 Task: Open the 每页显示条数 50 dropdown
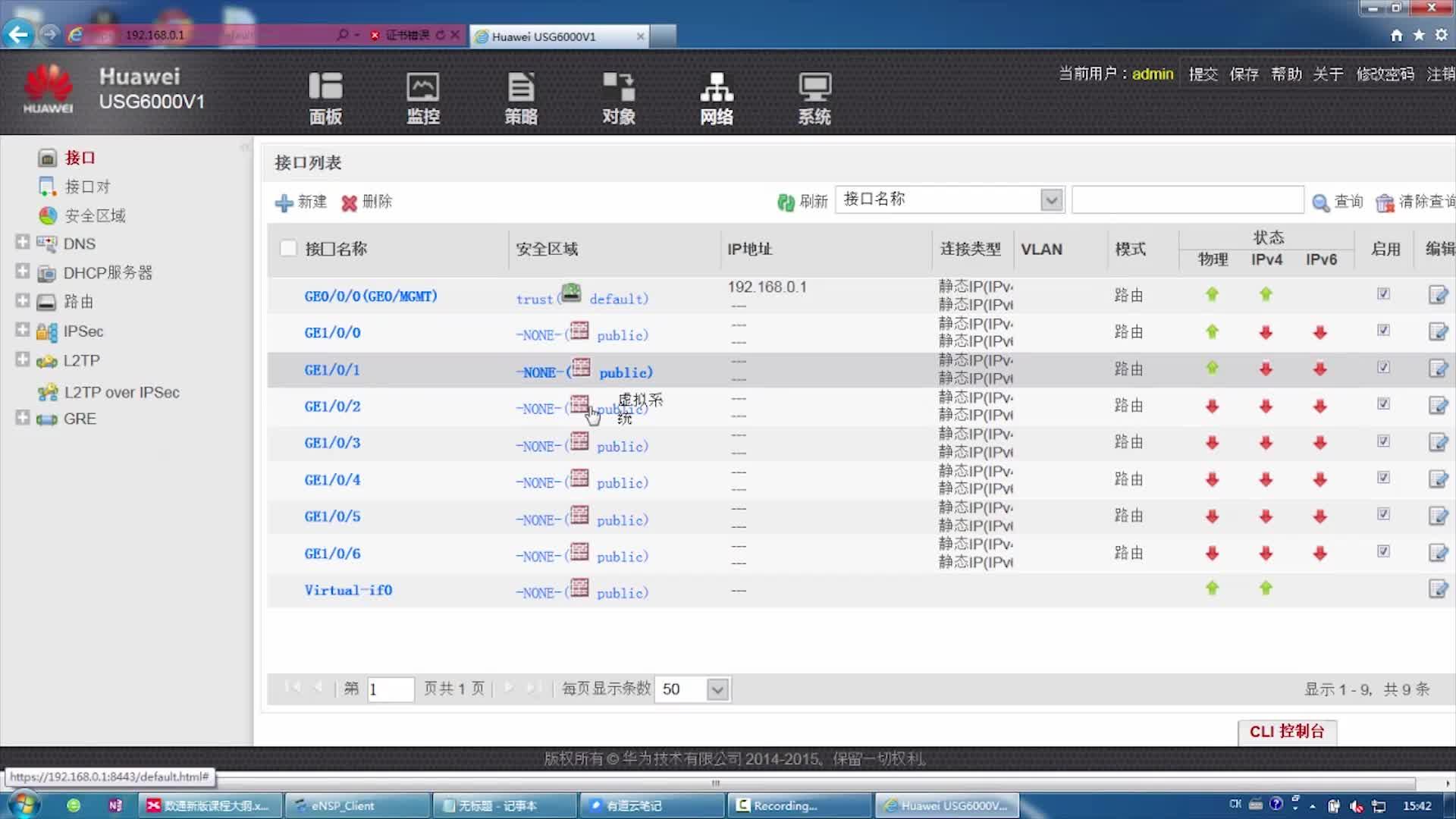(718, 689)
